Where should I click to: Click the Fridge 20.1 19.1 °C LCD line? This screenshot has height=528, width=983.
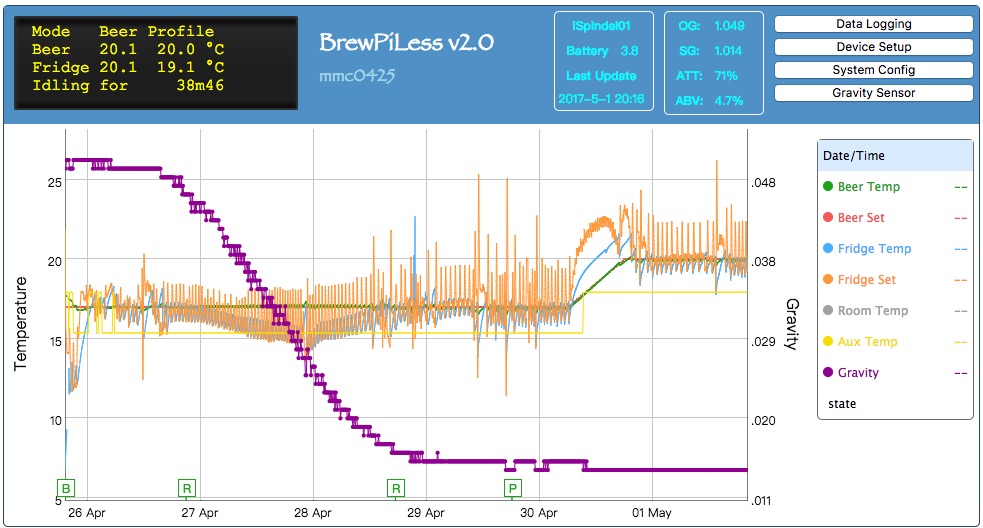tap(128, 67)
